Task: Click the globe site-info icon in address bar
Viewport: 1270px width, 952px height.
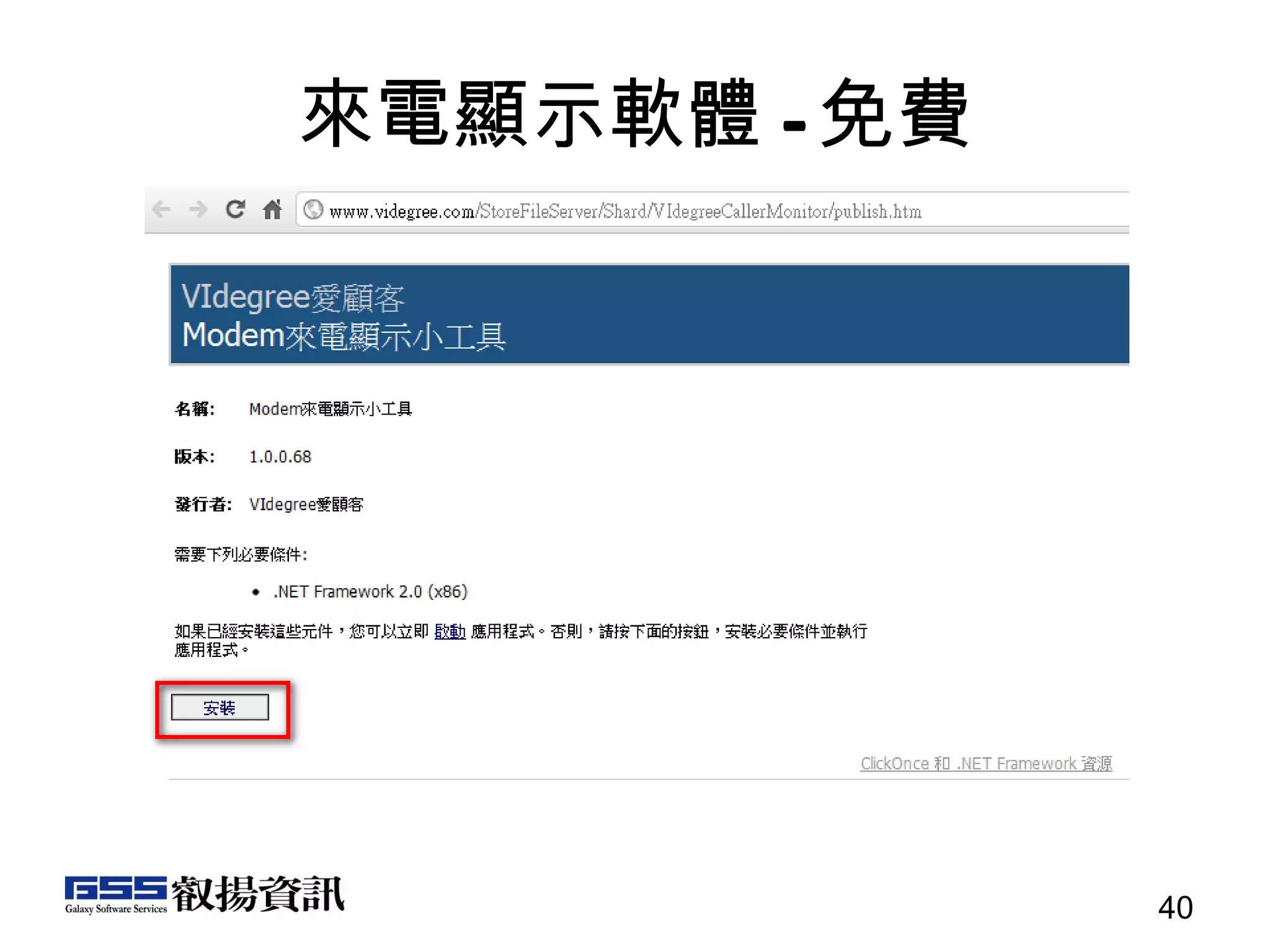Action: pyautogui.click(x=314, y=210)
